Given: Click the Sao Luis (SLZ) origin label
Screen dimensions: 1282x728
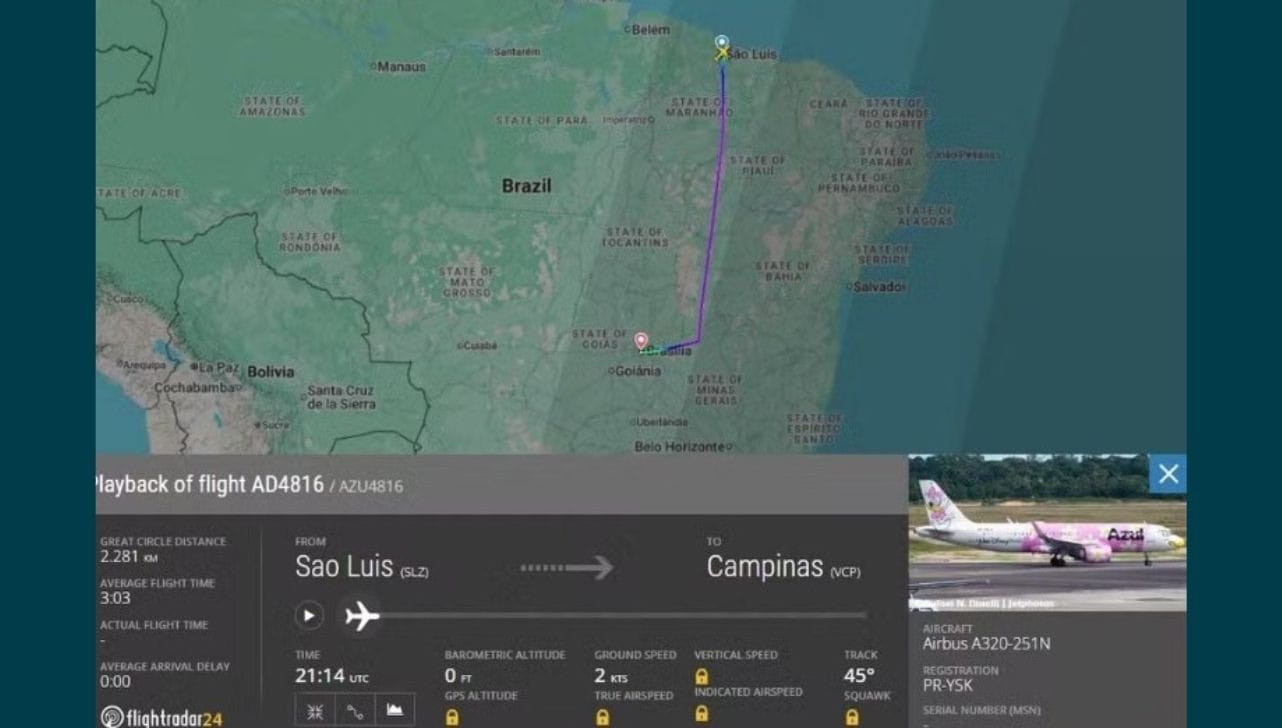Looking at the screenshot, I should point(362,567).
